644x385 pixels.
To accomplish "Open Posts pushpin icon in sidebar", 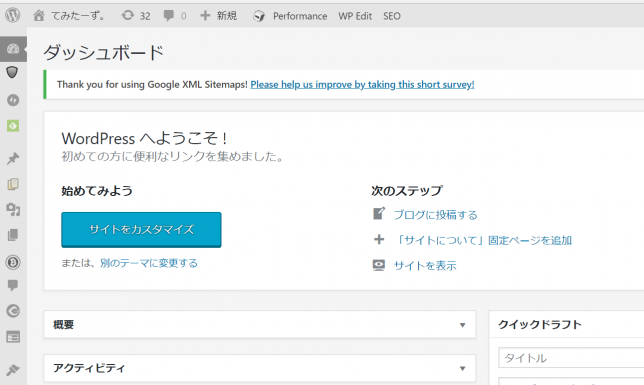I will 13,158.
